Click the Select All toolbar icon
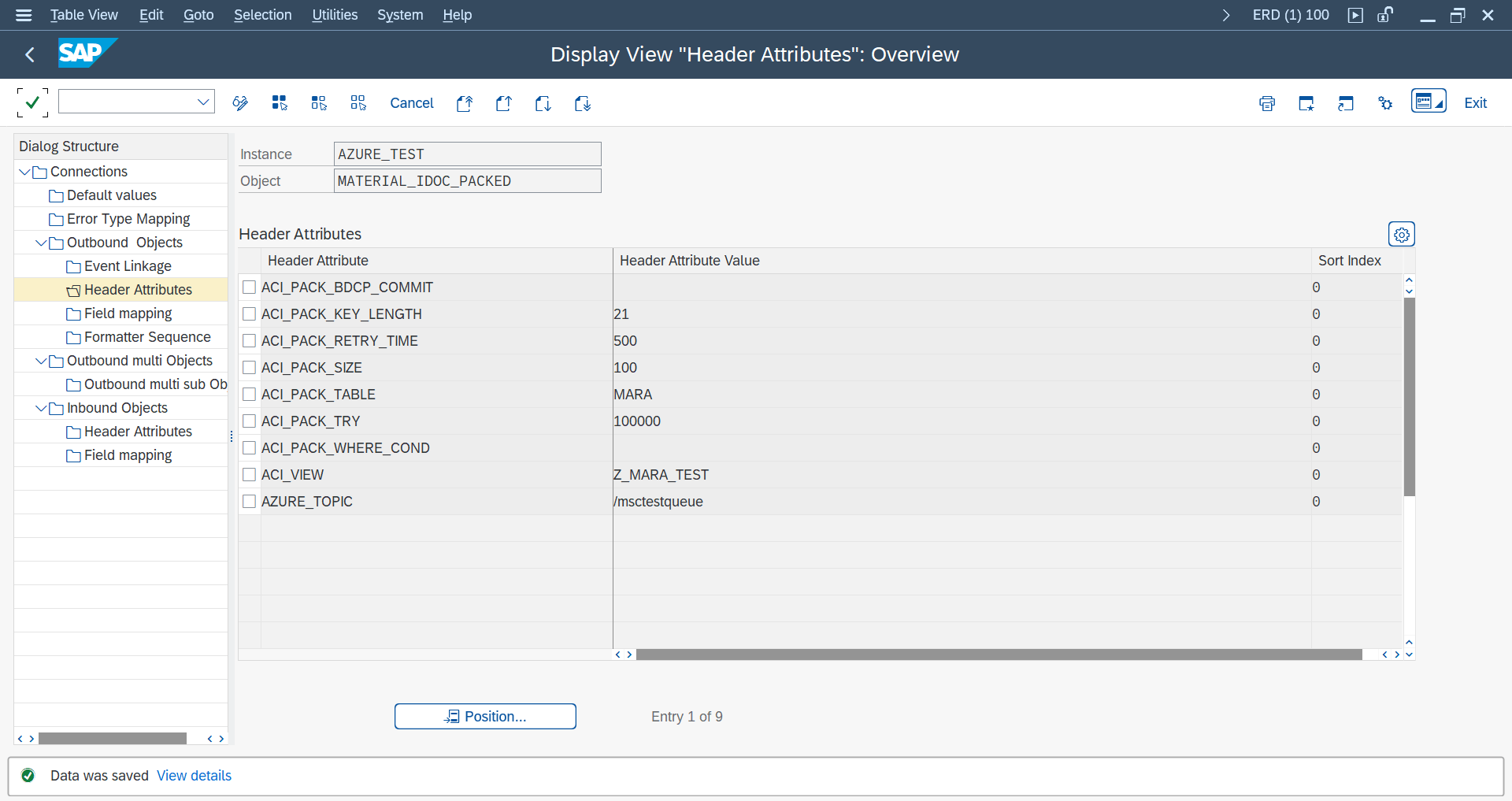The height and width of the screenshot is (801, 1512). pos(280,103)
